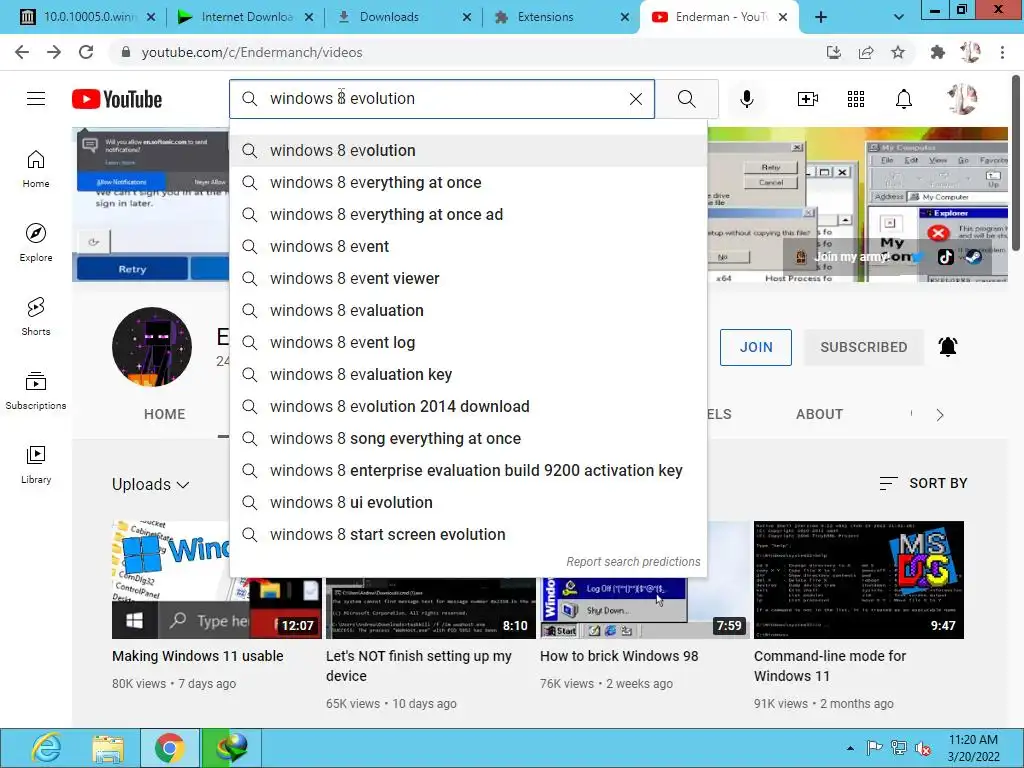Open the channel ABOUT tab
This screenshot has width=1024, height=768.
click(819, 414)
